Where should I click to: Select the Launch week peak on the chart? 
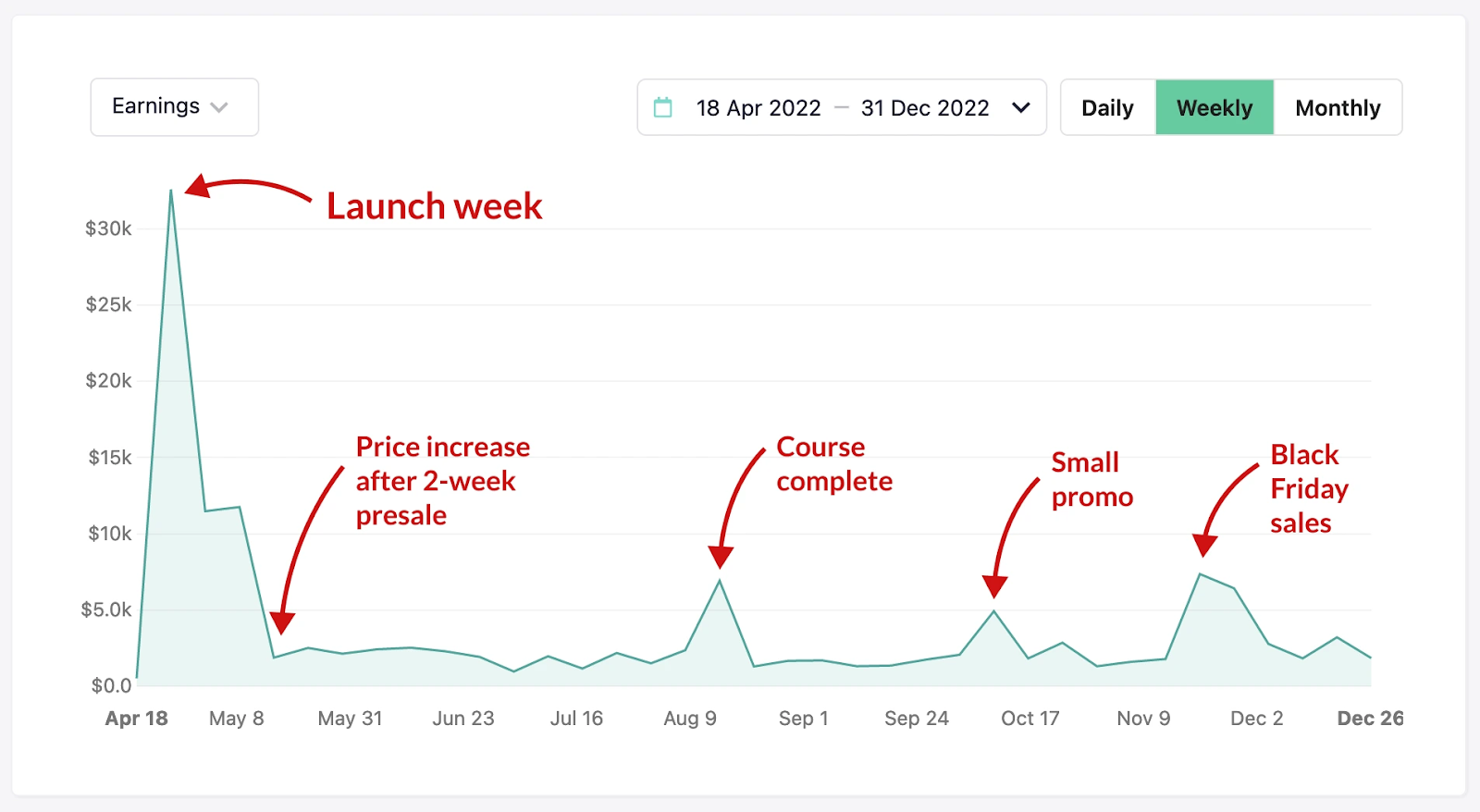tap(172, 191)
